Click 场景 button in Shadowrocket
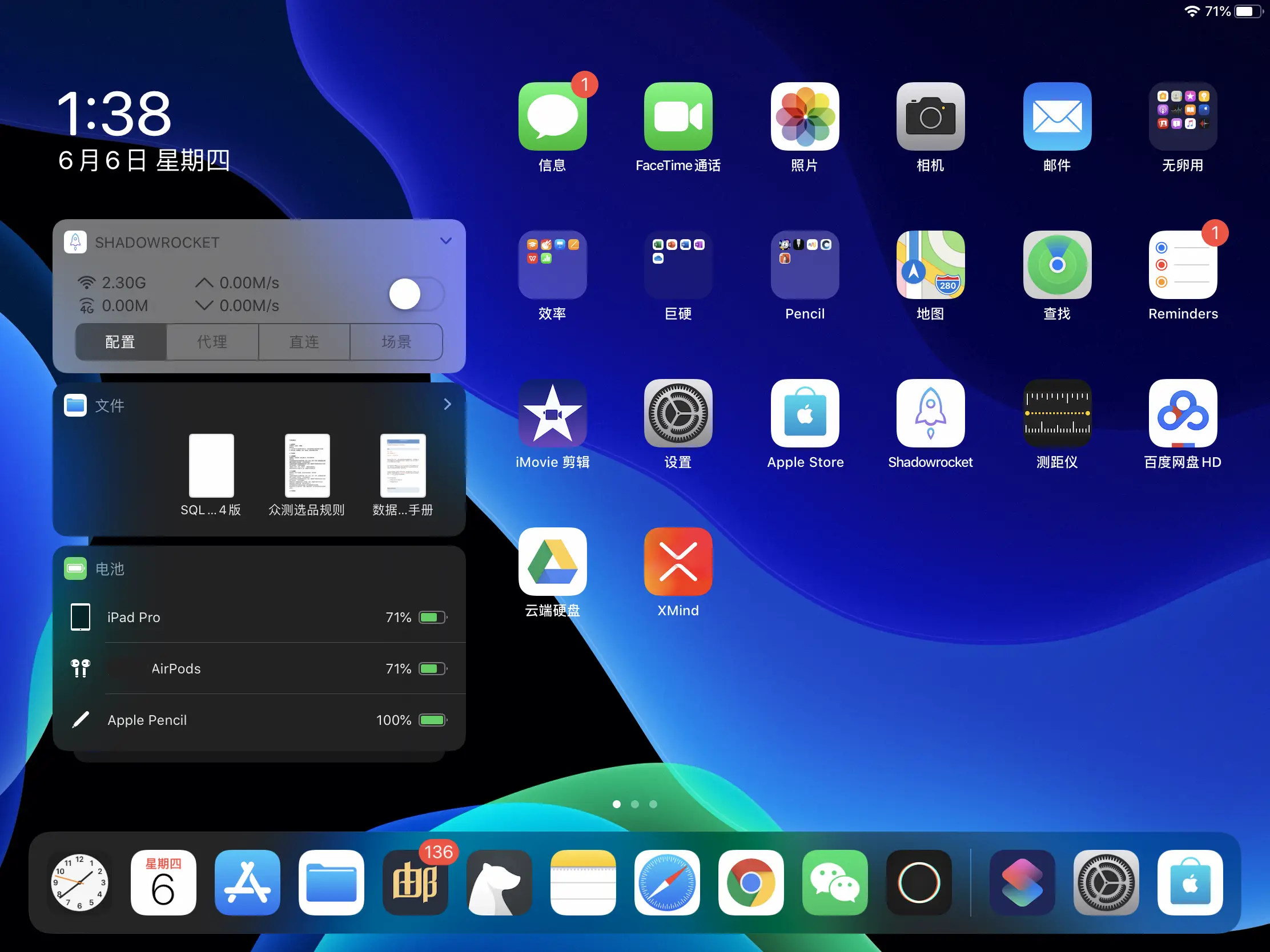This screenshot has height=952, width=1270. [x=396, y=343]
